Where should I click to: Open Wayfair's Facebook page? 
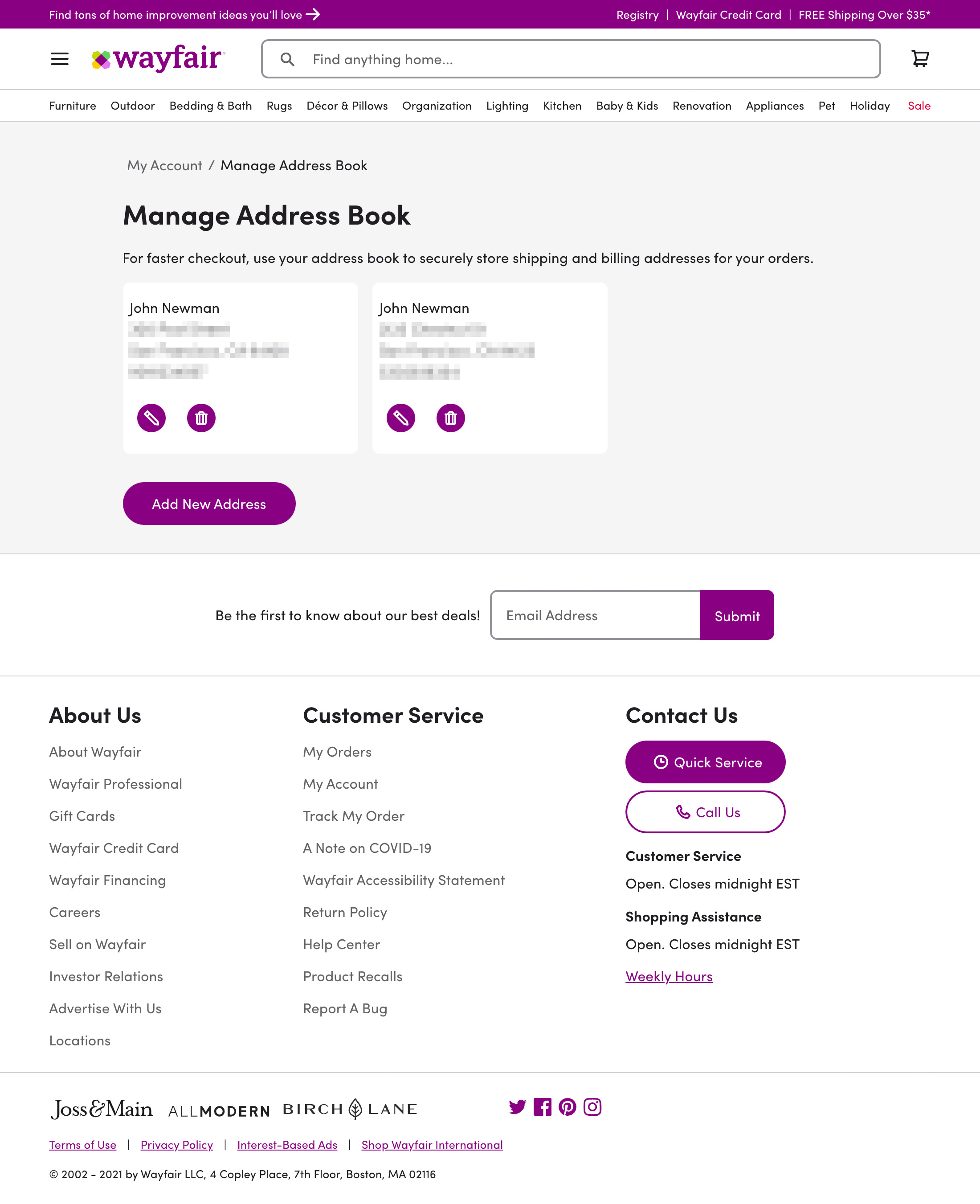tap(542, 1107)
